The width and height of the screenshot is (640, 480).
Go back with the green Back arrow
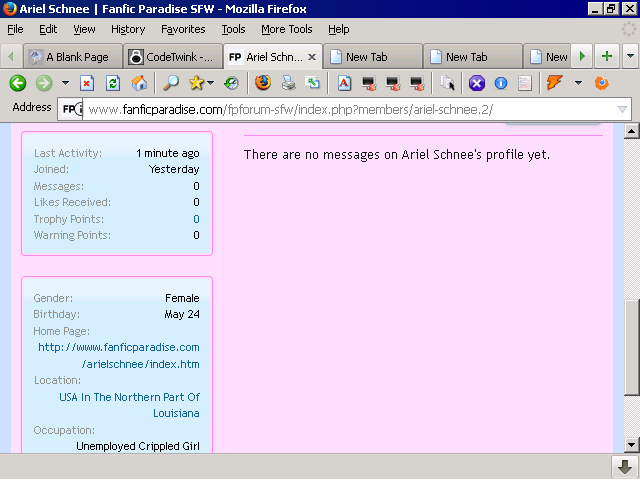tap(18, 83)
